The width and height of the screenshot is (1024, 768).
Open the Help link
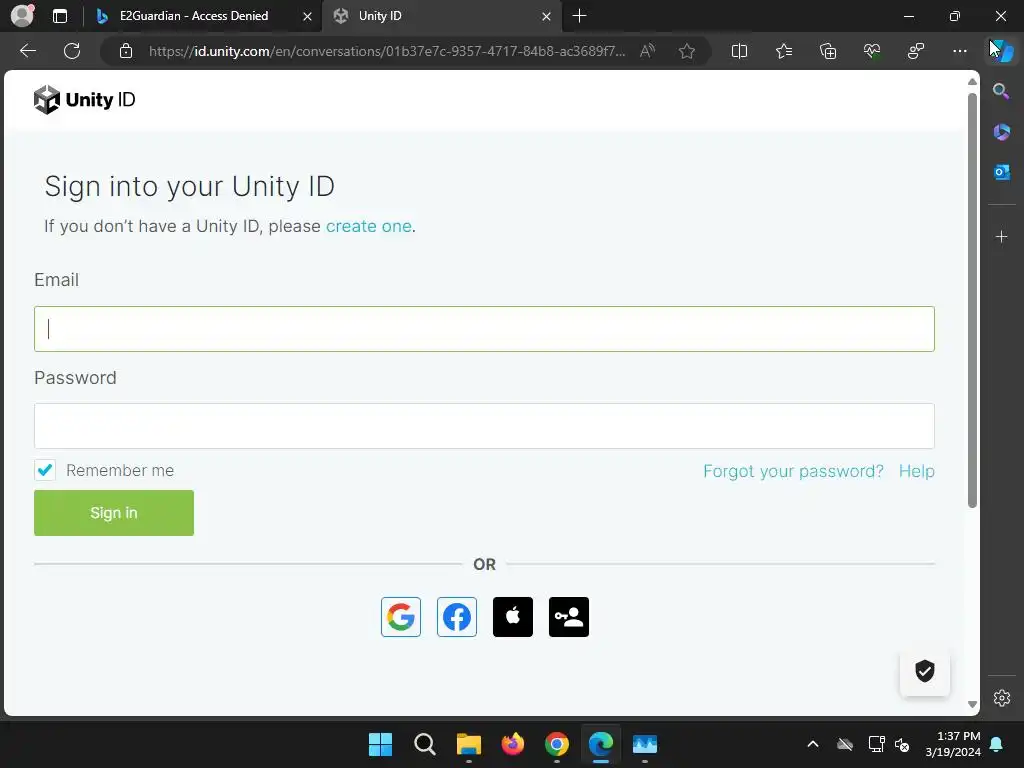pos(916,471)
